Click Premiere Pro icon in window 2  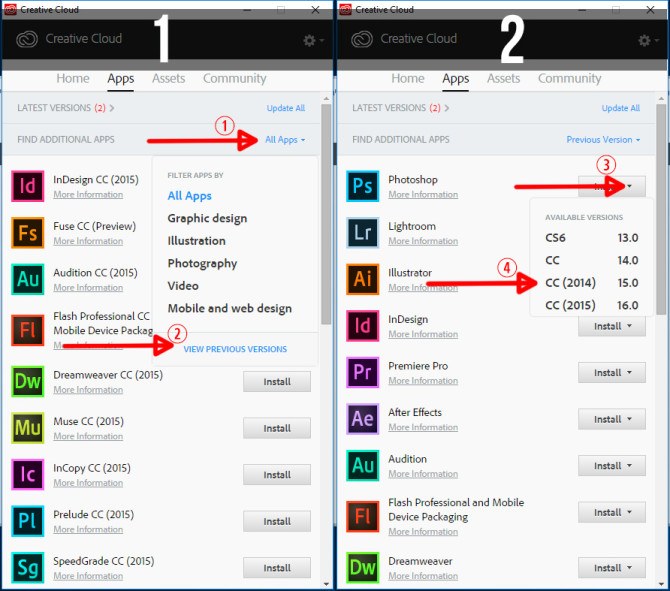[x=362, y=372]
